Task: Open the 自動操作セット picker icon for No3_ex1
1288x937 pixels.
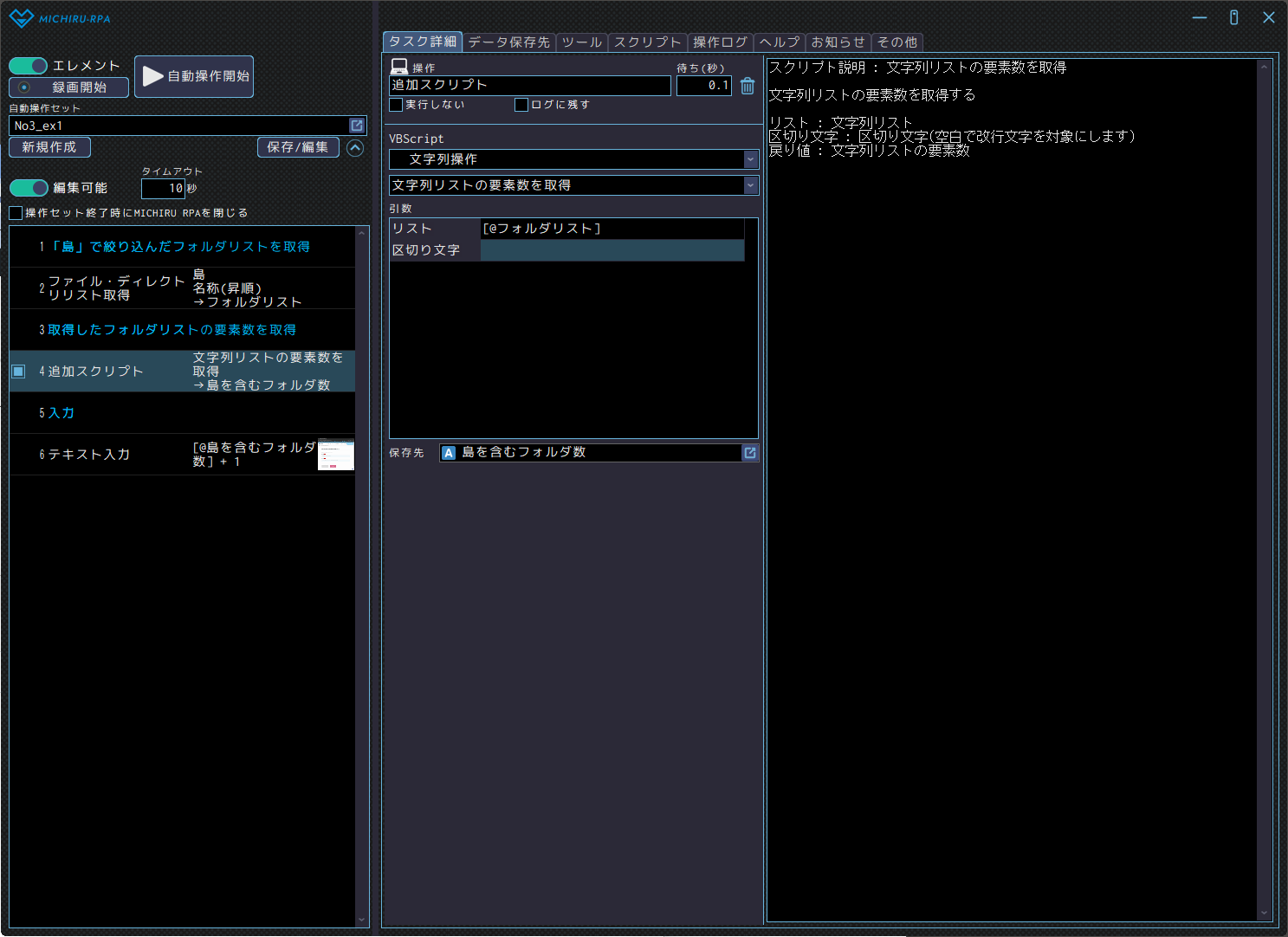Action: pyautogui.click(x=356, y=126)
